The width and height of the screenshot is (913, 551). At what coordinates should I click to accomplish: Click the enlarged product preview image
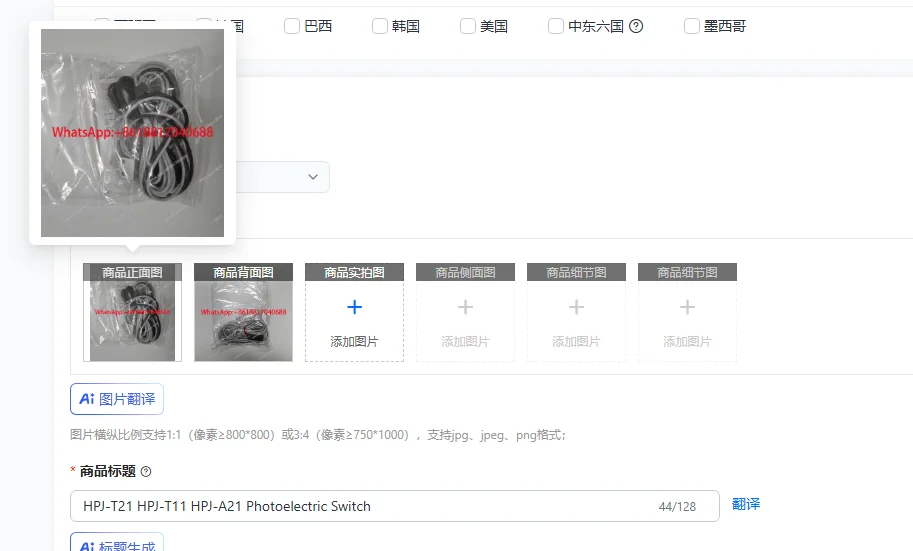coord(132,133)
